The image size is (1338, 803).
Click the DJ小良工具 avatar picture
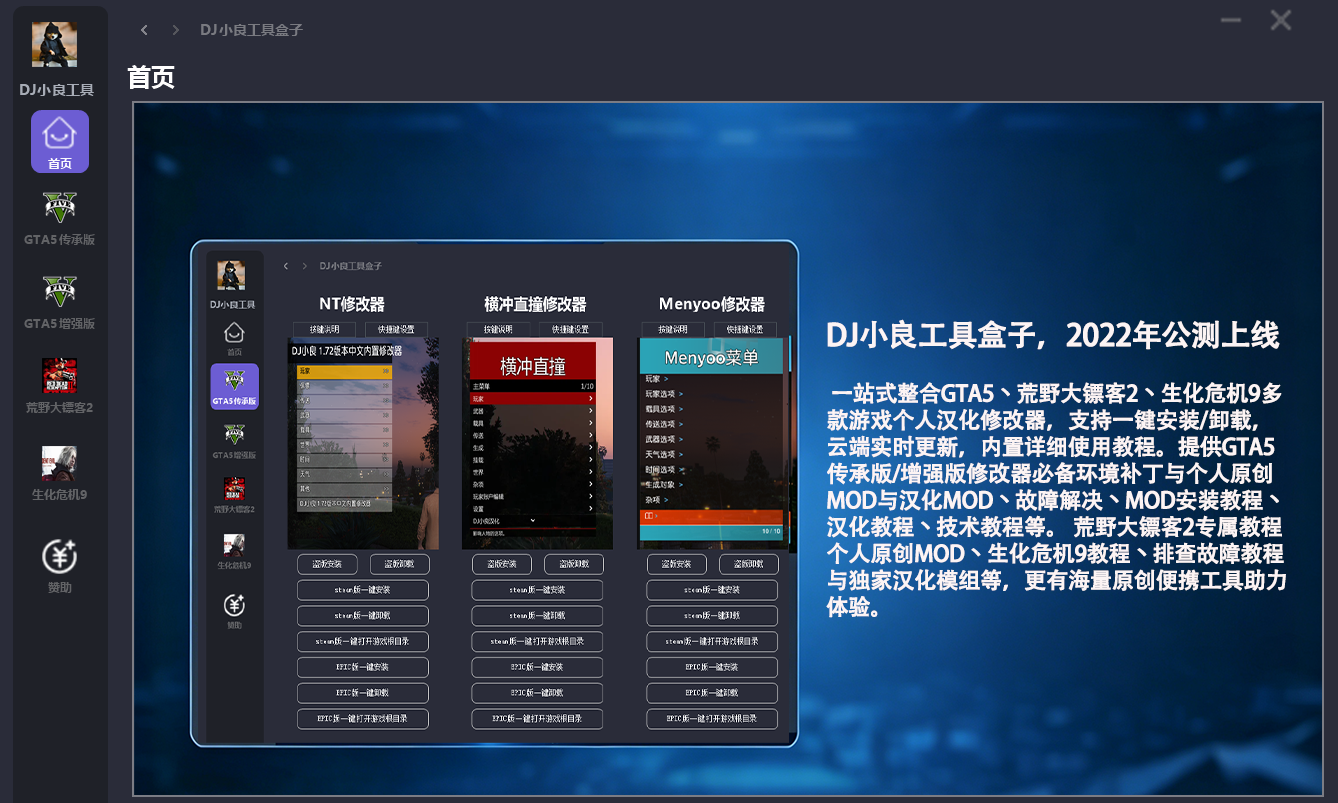point(55,44)
